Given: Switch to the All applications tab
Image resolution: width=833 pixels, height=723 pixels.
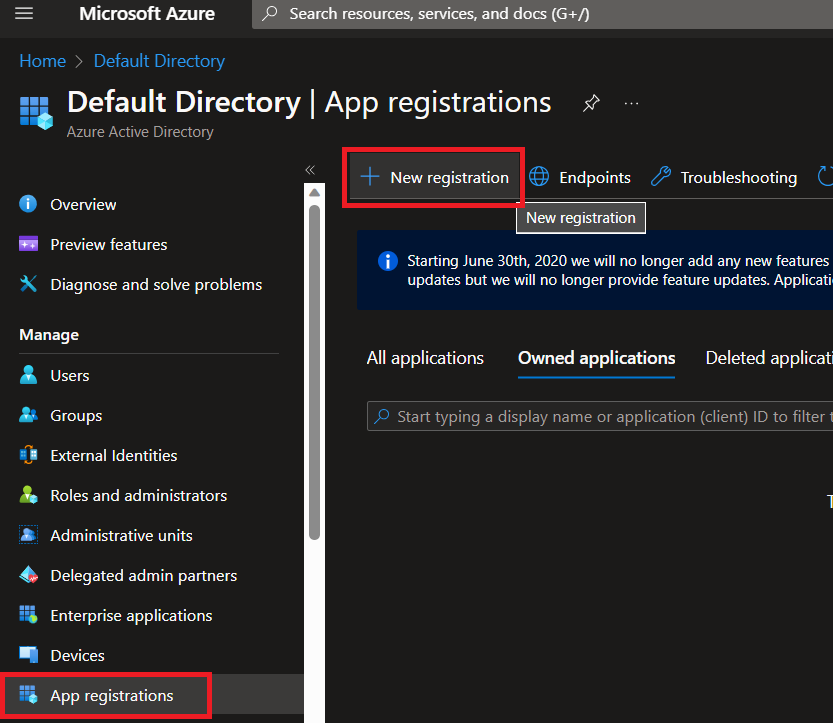Looking at the screenshot, I should (425, 358).
